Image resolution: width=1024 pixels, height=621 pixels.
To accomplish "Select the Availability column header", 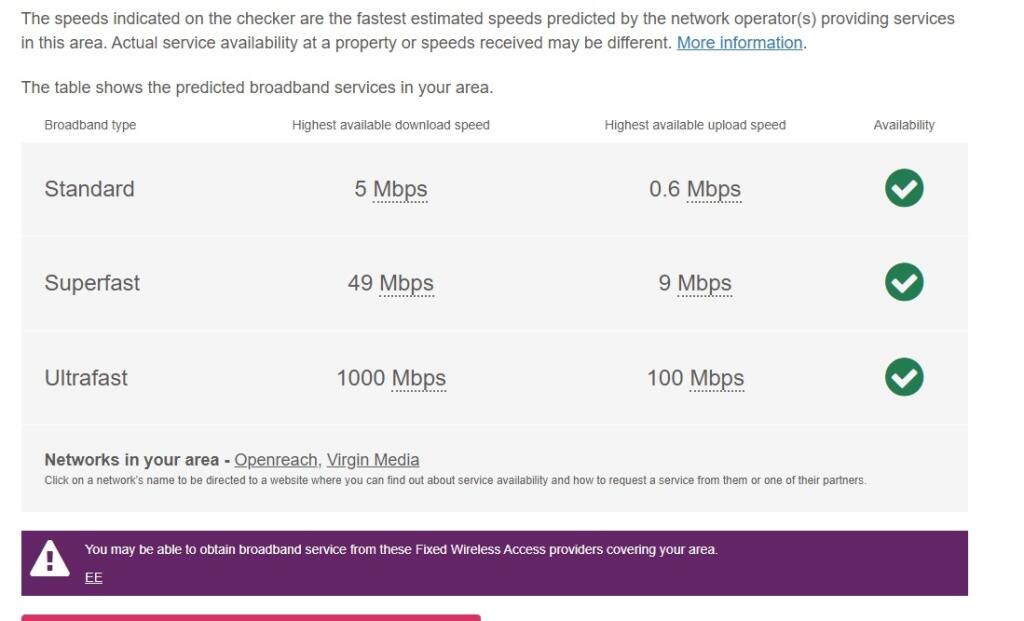I will [x=904, y=125].
